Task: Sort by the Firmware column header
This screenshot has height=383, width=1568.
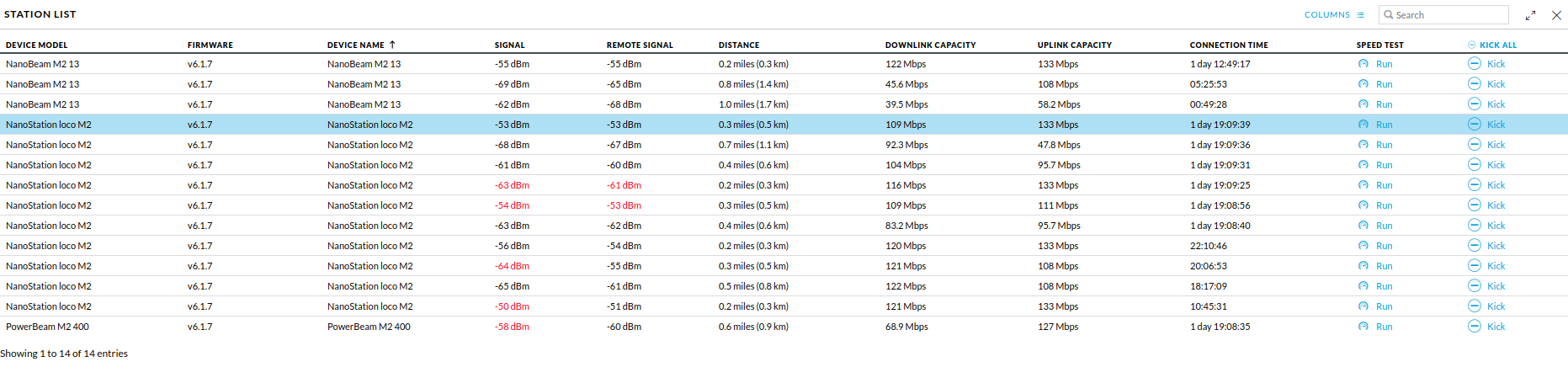Action: pyautogui.click(x=210, y=45)
